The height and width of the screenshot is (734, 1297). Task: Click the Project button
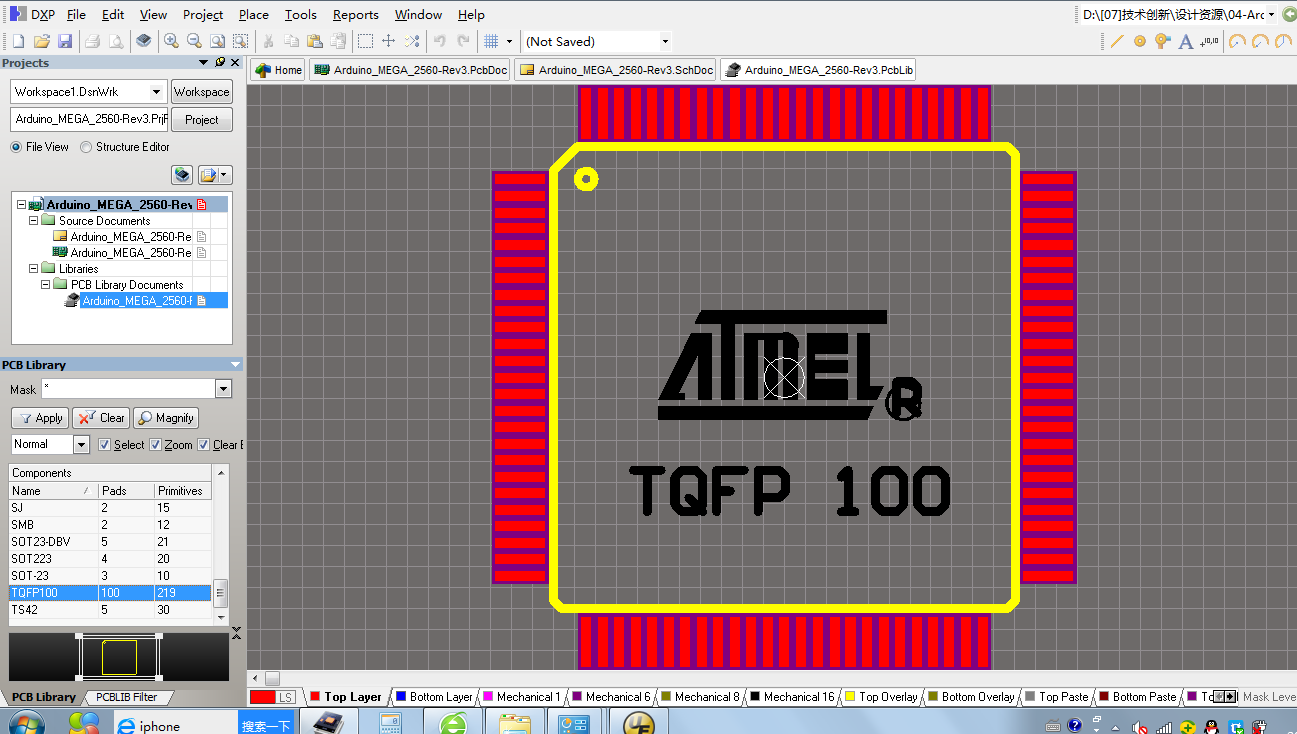click(x=201, y=120)
